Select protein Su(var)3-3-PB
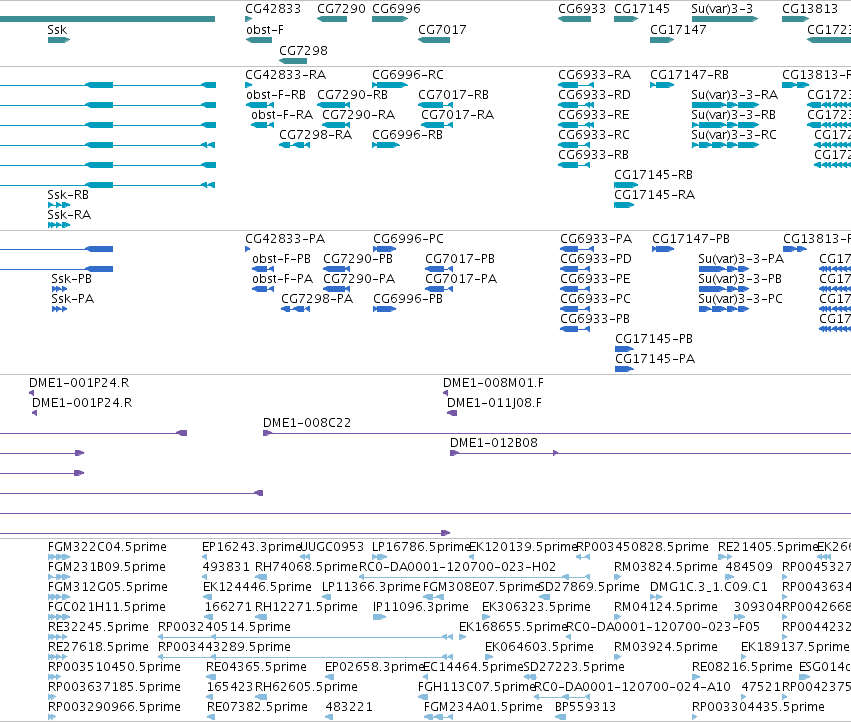The width and height of the screenshot is (851, 722). pos(740,278)
